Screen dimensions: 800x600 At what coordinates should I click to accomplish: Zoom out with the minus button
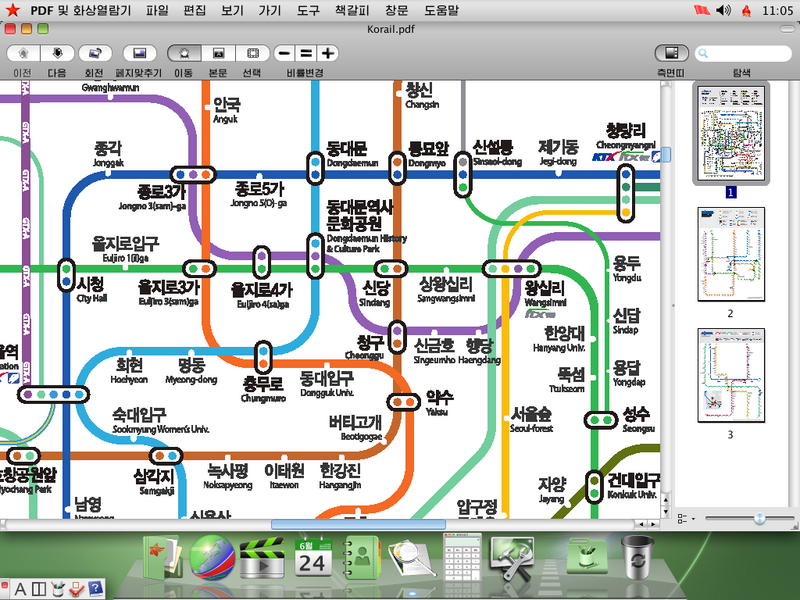(285, 53)
